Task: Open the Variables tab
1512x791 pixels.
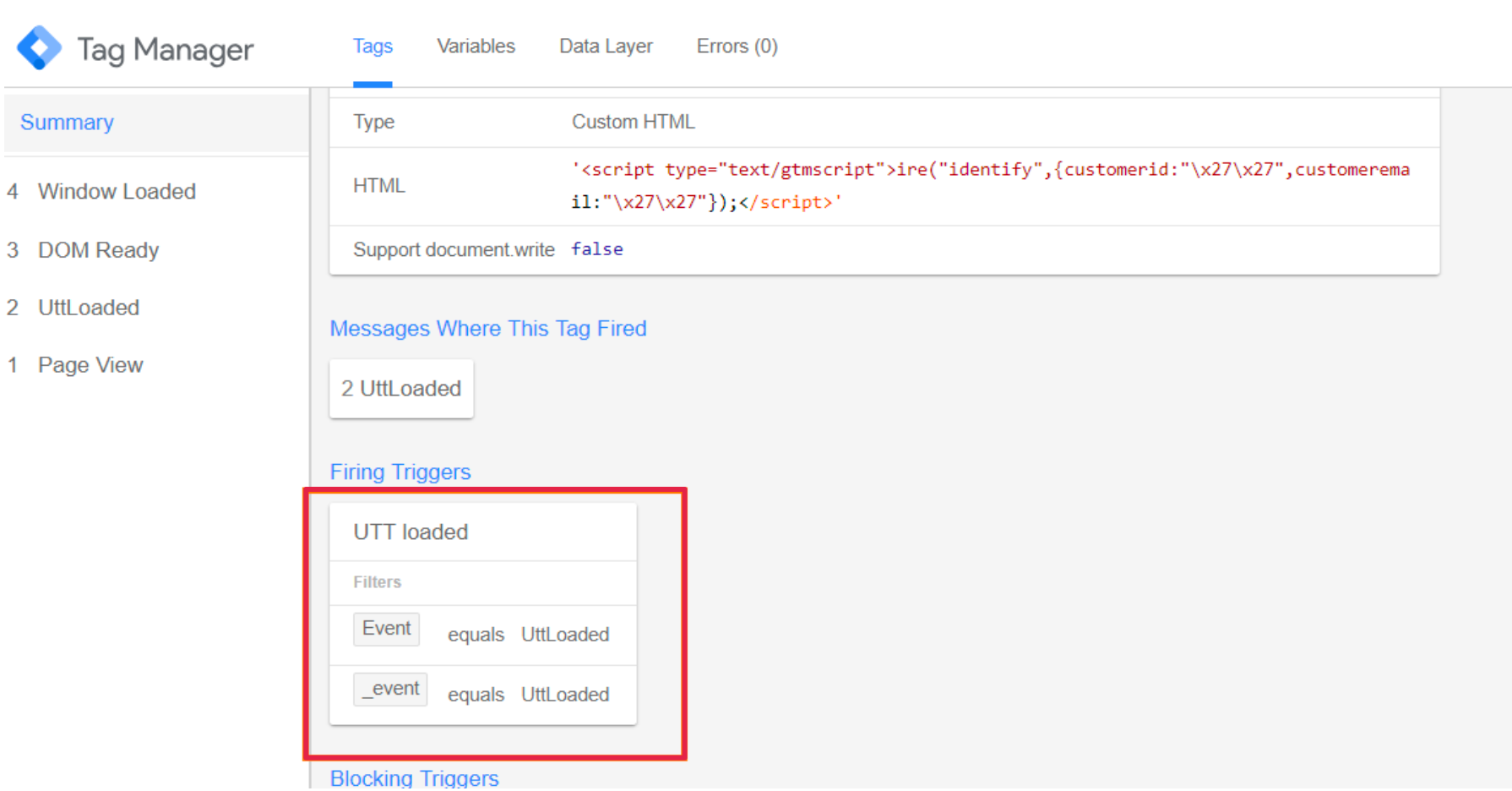Action: click(476, 46)
